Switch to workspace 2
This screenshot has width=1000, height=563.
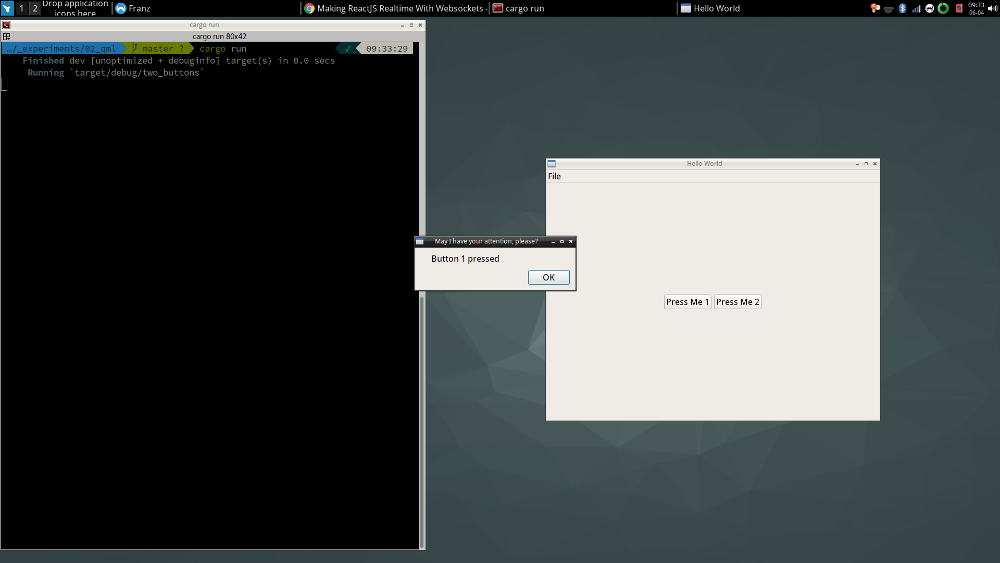(x=34, y=8)
